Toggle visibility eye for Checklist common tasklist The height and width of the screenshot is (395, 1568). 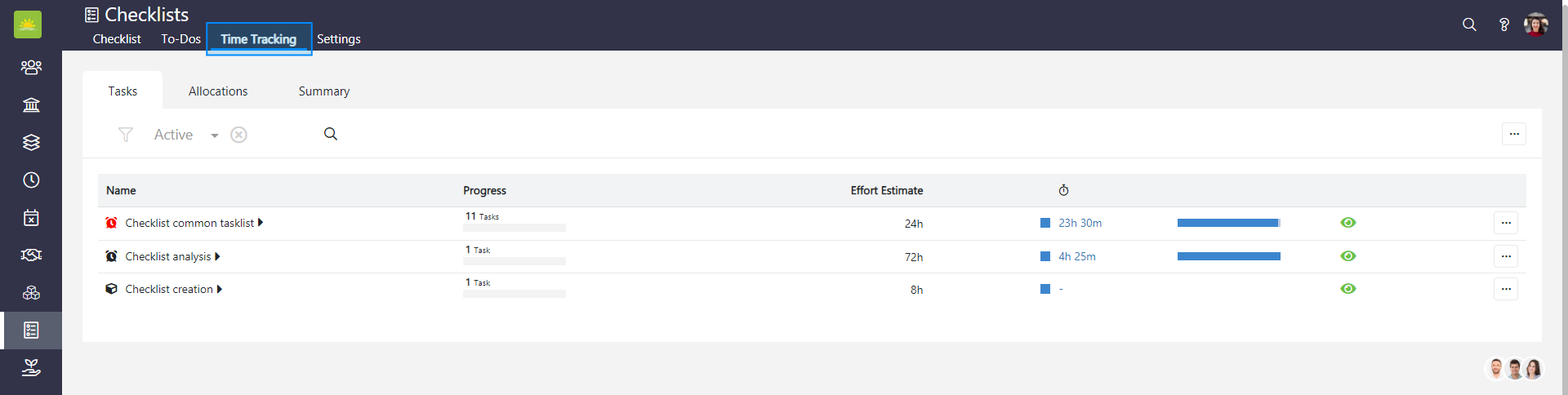coord(1348,223)
